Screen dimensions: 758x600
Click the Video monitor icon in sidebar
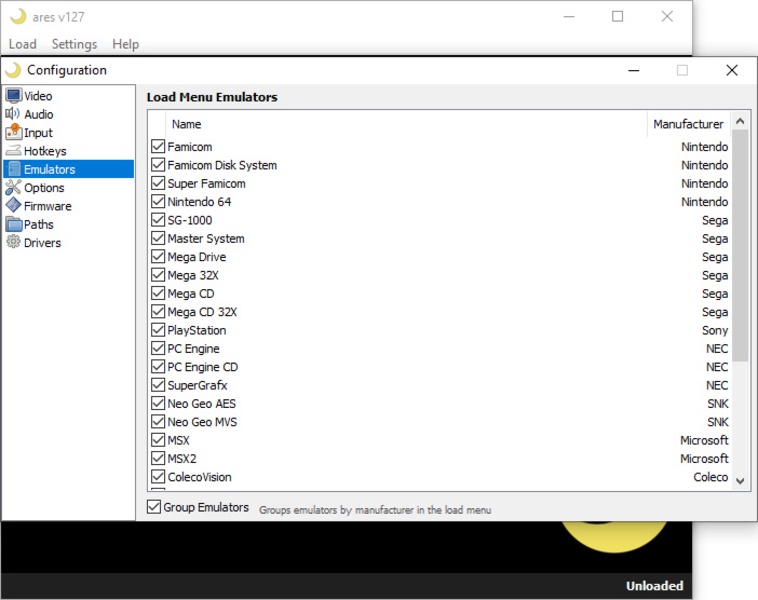pos(13,96)
